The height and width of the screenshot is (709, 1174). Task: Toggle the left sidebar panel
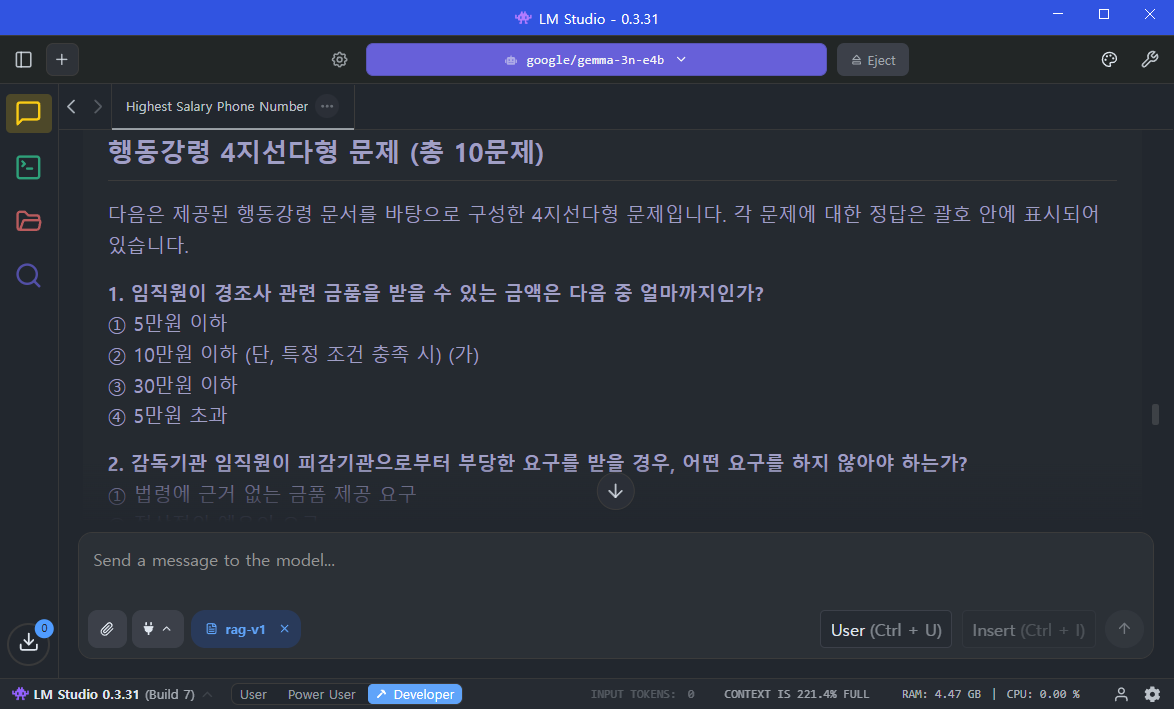tap(24, 60)
